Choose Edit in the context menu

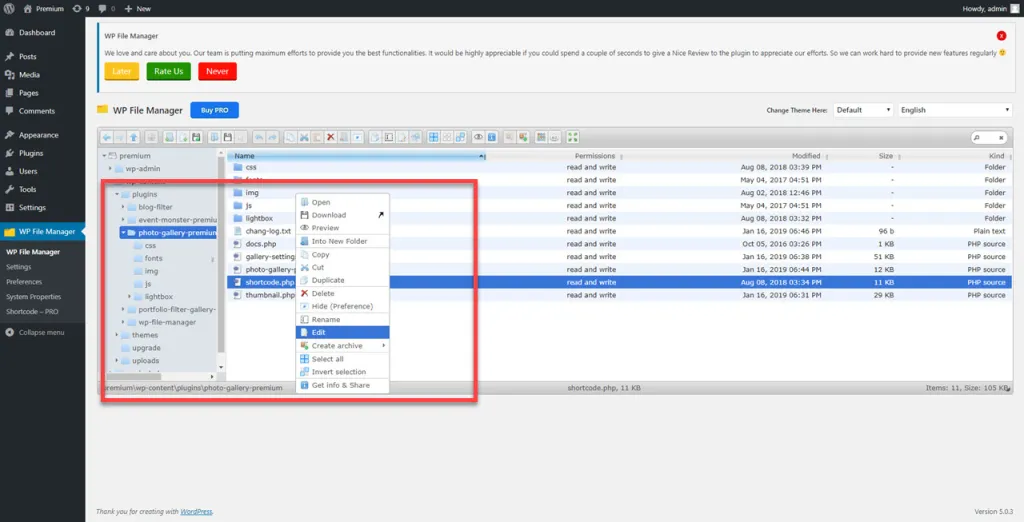tap(342, 333)
